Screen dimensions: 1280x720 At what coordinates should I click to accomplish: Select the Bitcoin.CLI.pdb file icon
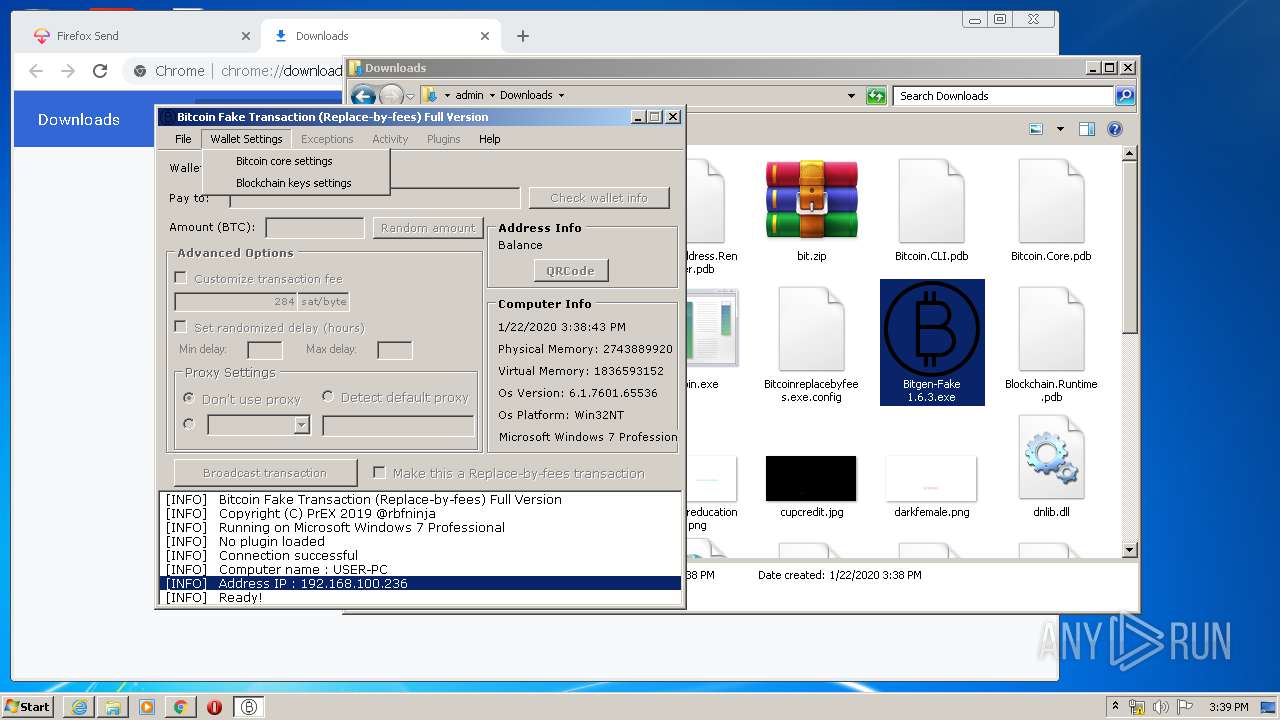click(x=931, y=200)
